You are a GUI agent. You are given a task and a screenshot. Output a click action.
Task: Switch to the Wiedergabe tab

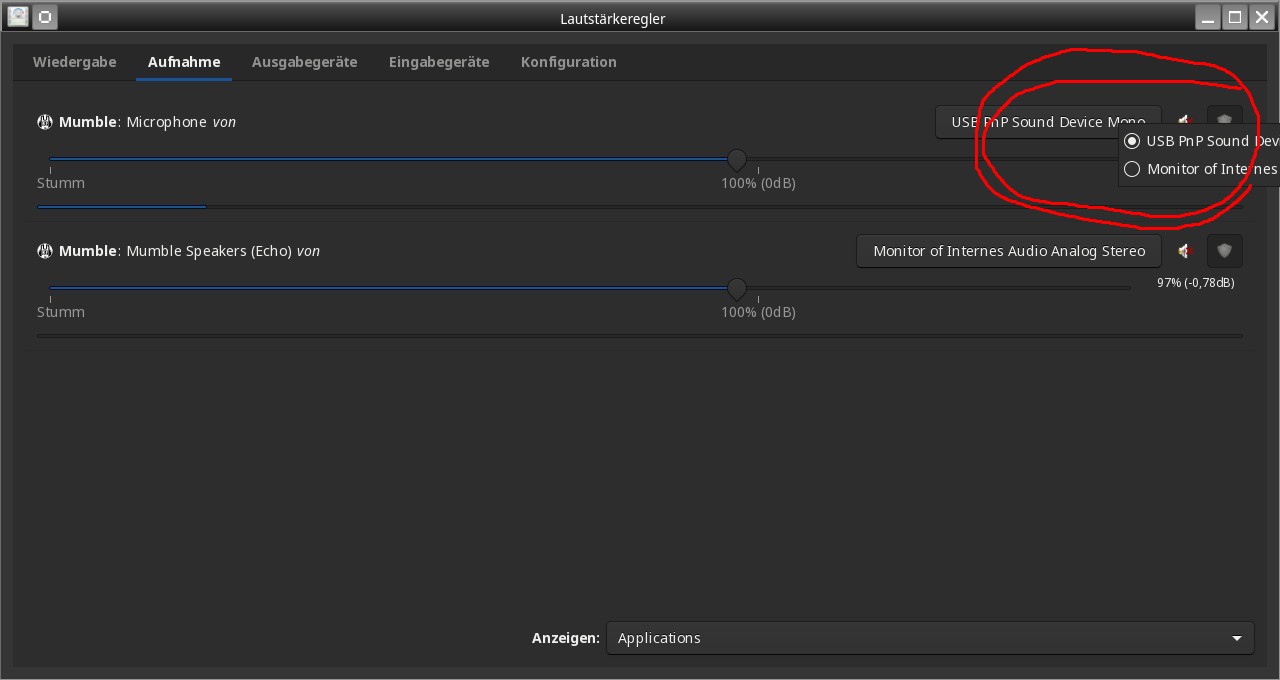click(74, 62)
